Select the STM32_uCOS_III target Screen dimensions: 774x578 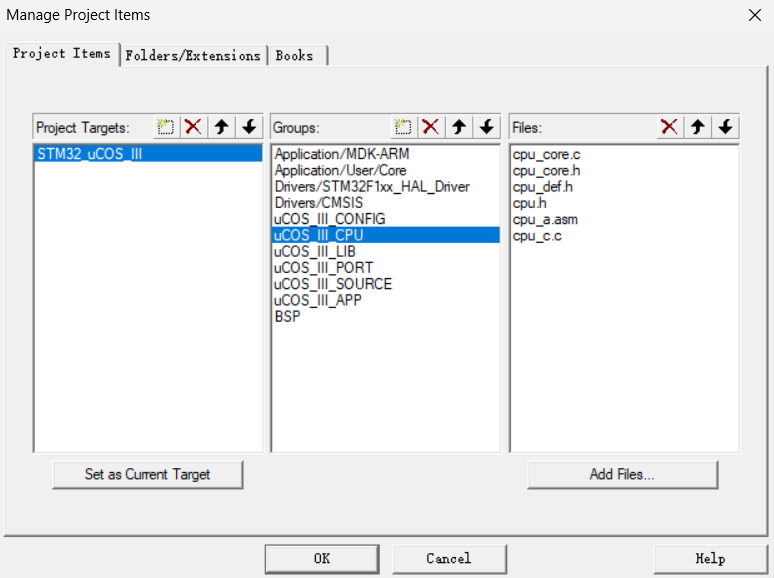pos(148,154)
